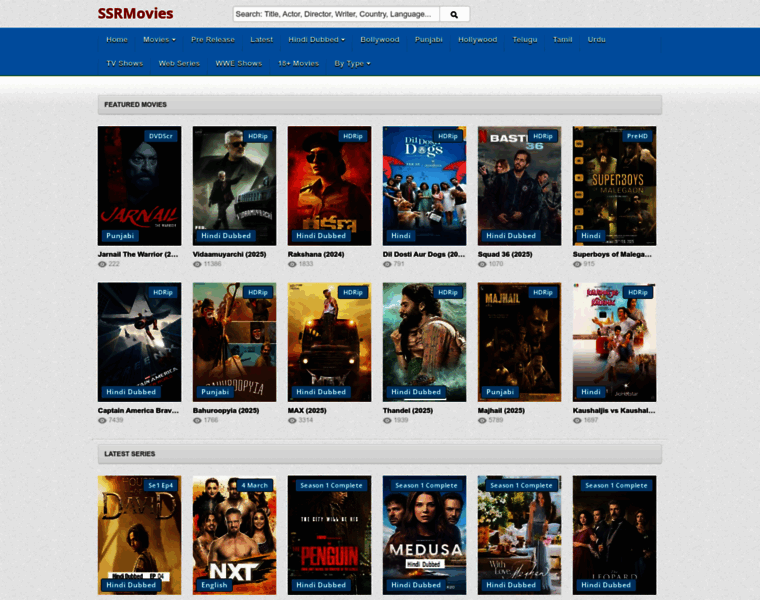Click the Bahuroopyia (2025) title link
This screenshot has width=760, height=600.
click(226, 411)
